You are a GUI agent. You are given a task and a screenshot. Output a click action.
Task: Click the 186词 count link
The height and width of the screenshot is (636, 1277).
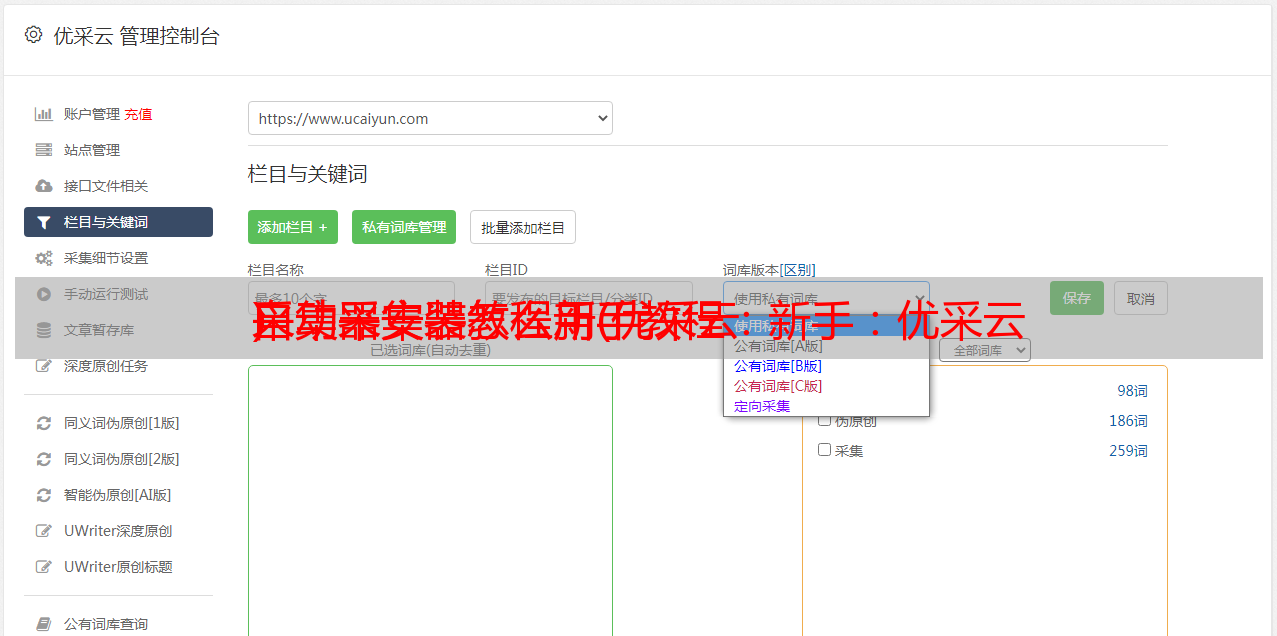1128,421
